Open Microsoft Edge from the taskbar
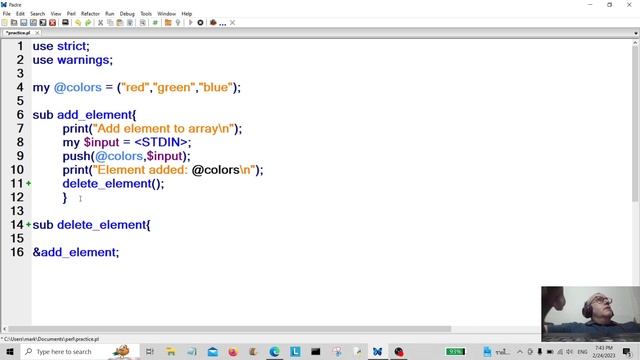Image resolution: width=640 pixels, height=360 pixels. [274, 351]
